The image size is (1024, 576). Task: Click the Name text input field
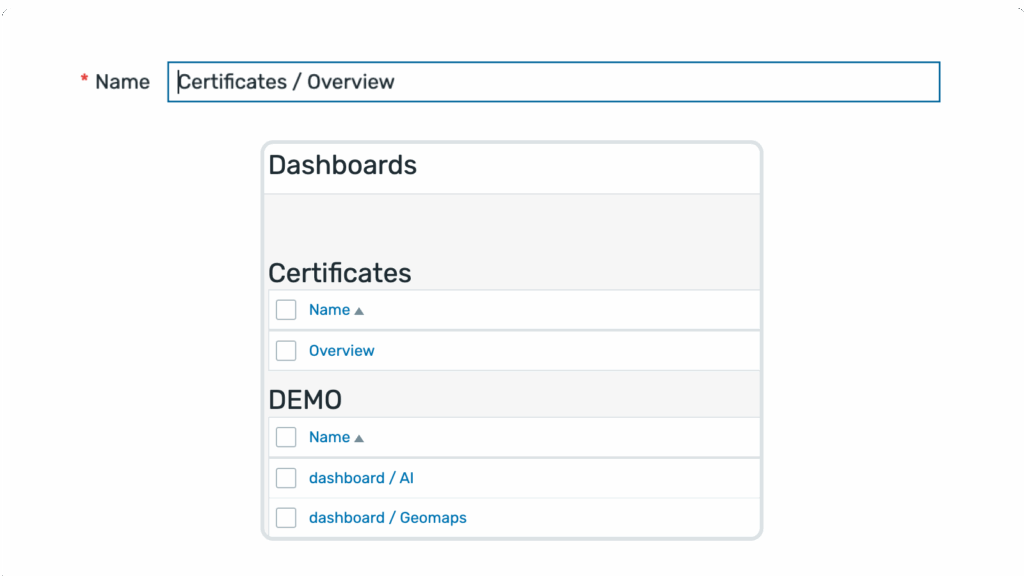point(553,82)
